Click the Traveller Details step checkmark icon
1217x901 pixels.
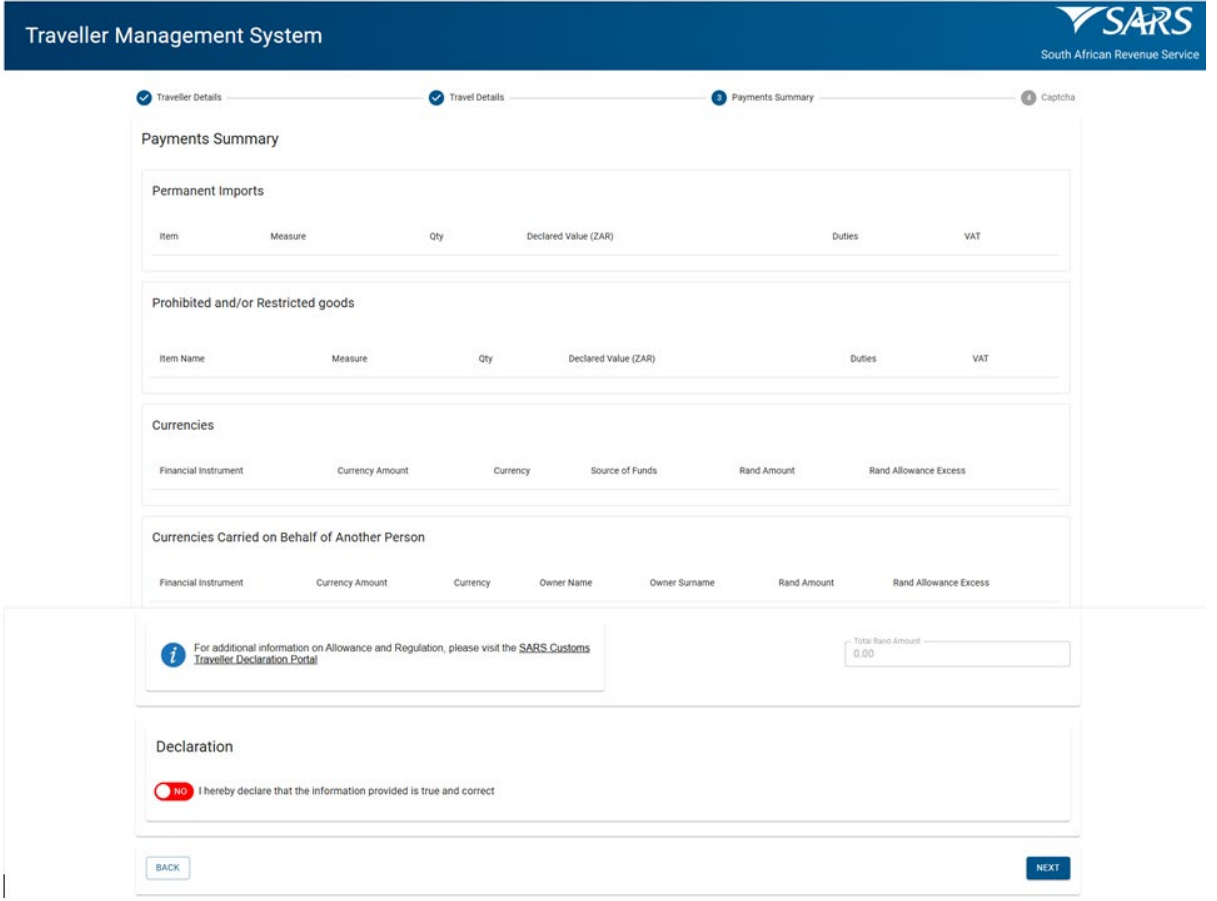144,98
